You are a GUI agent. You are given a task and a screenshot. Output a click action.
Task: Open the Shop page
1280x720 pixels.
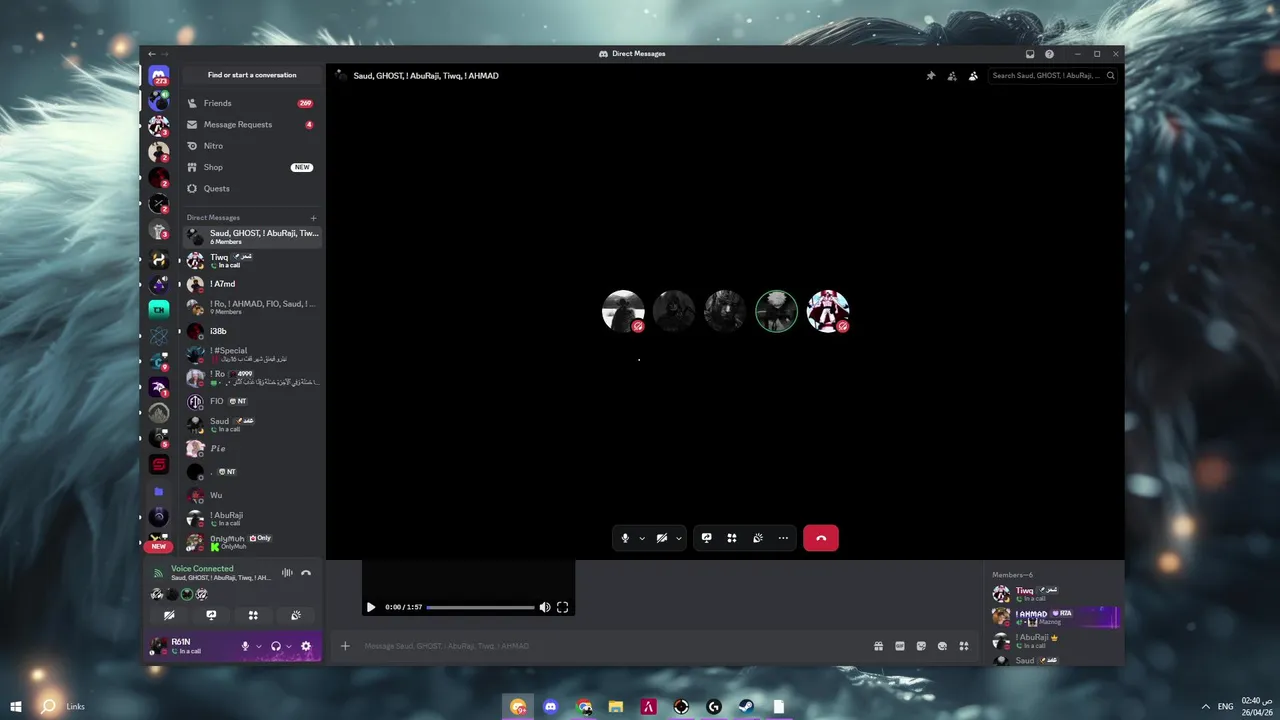(x=252, y=167)
